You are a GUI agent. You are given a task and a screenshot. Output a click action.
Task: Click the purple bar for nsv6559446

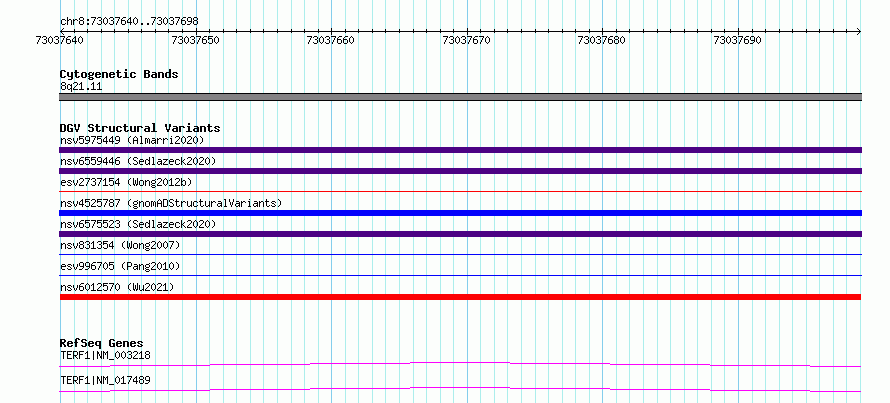coord(460,171)
